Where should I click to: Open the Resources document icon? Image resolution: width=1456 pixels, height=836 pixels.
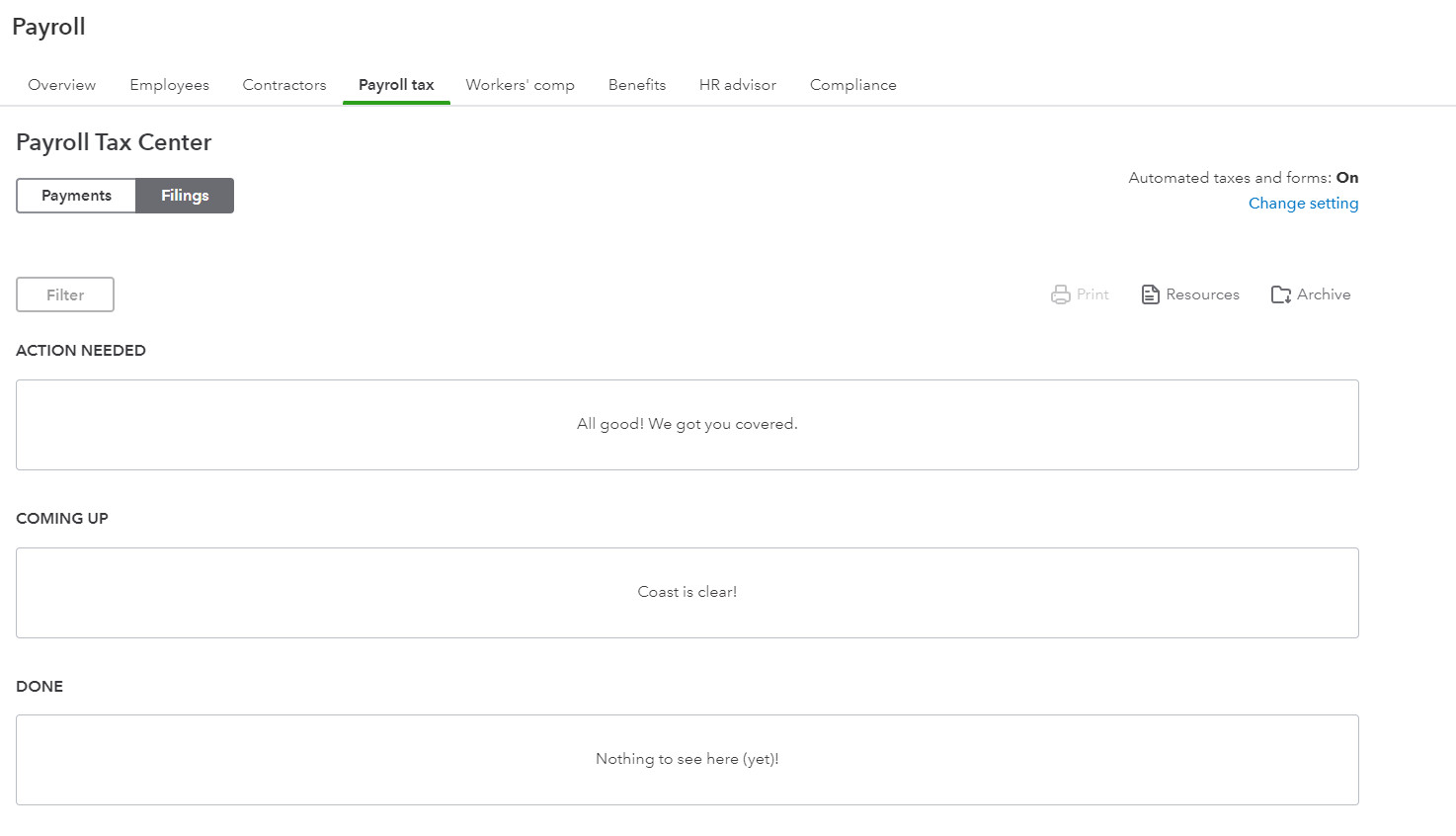point(1150,294)
